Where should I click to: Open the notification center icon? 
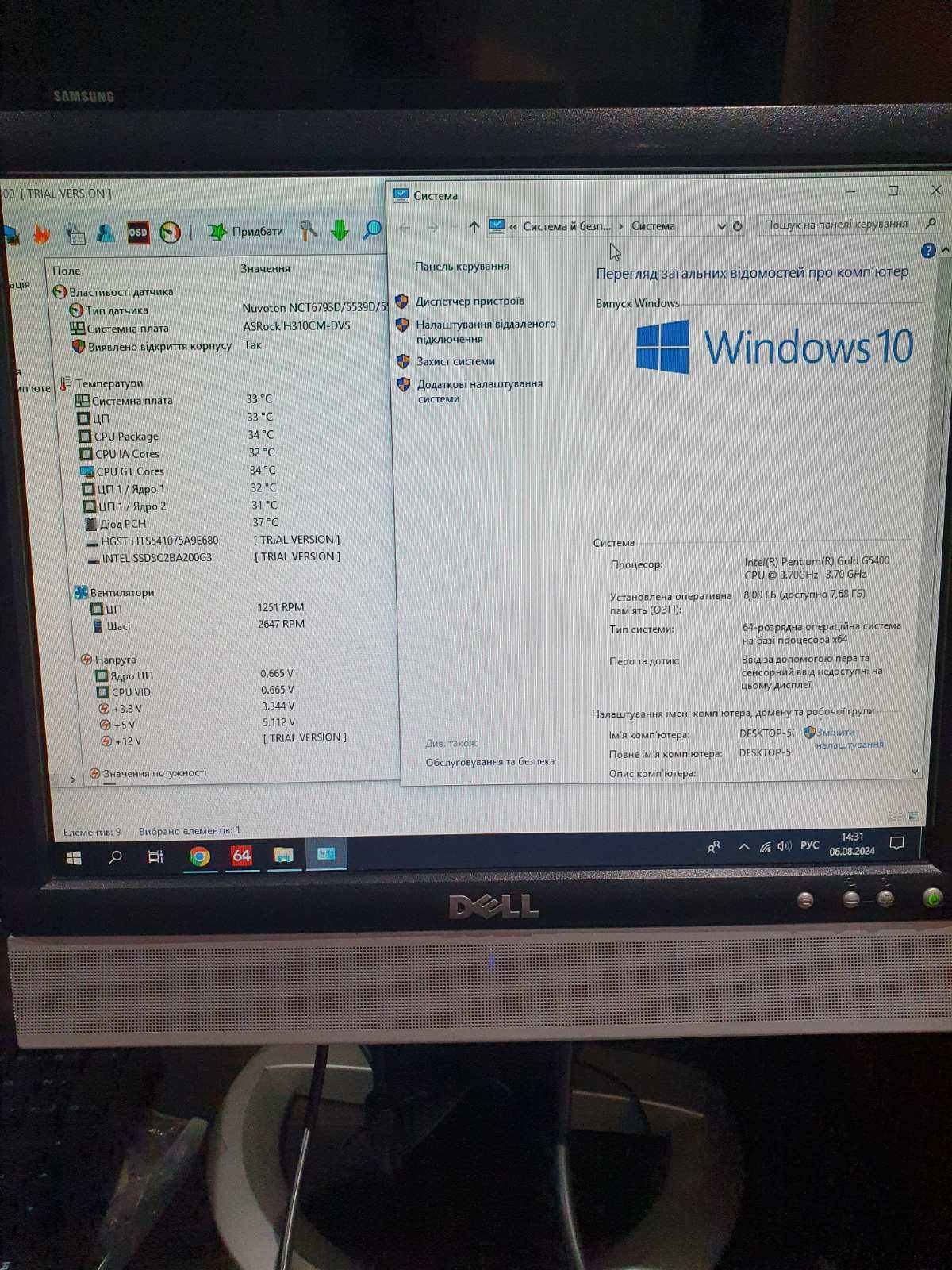(x=896, y=843)
